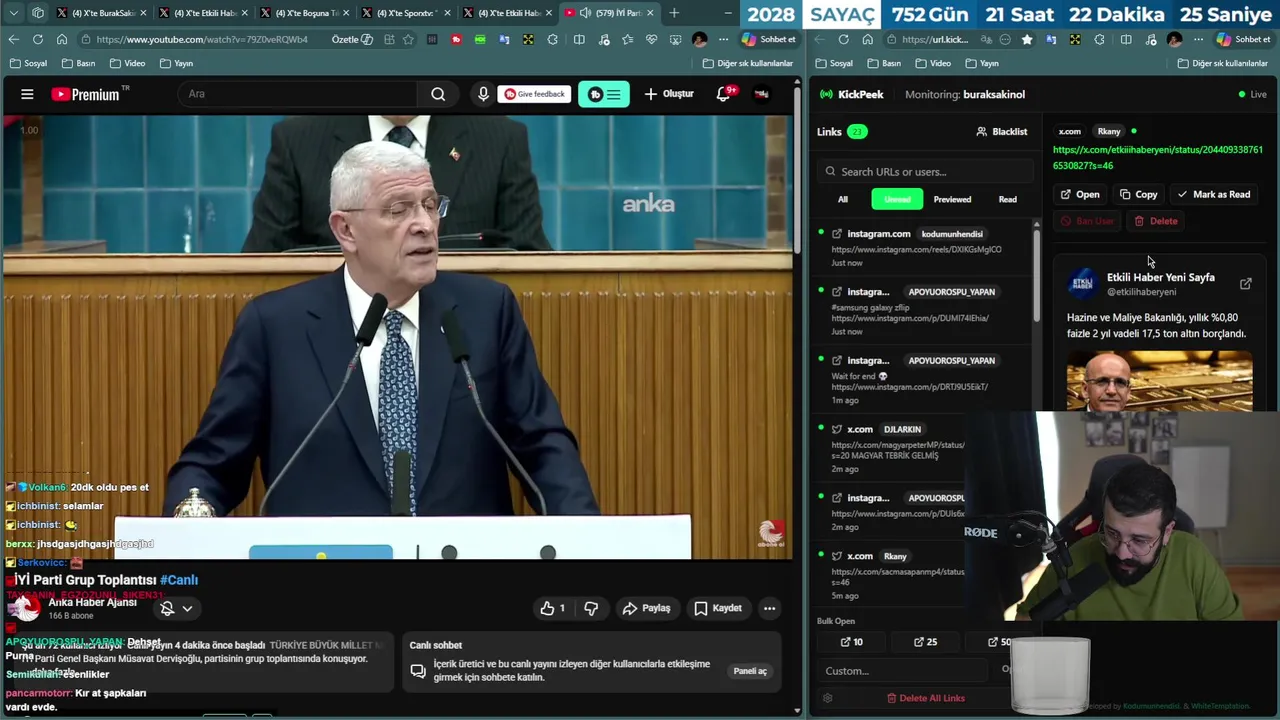The width and height of the screenshot is (1280, 720).
Task: Click Search URLs or users field
Action: click(x=925, y=171)
